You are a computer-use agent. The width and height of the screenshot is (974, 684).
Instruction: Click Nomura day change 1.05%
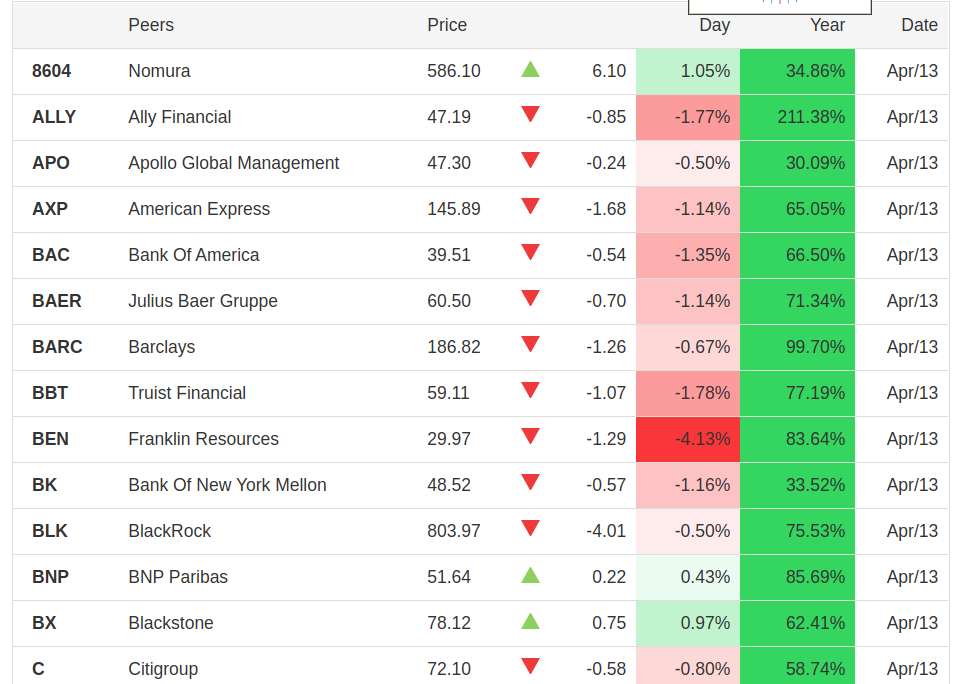pos(688,71)
